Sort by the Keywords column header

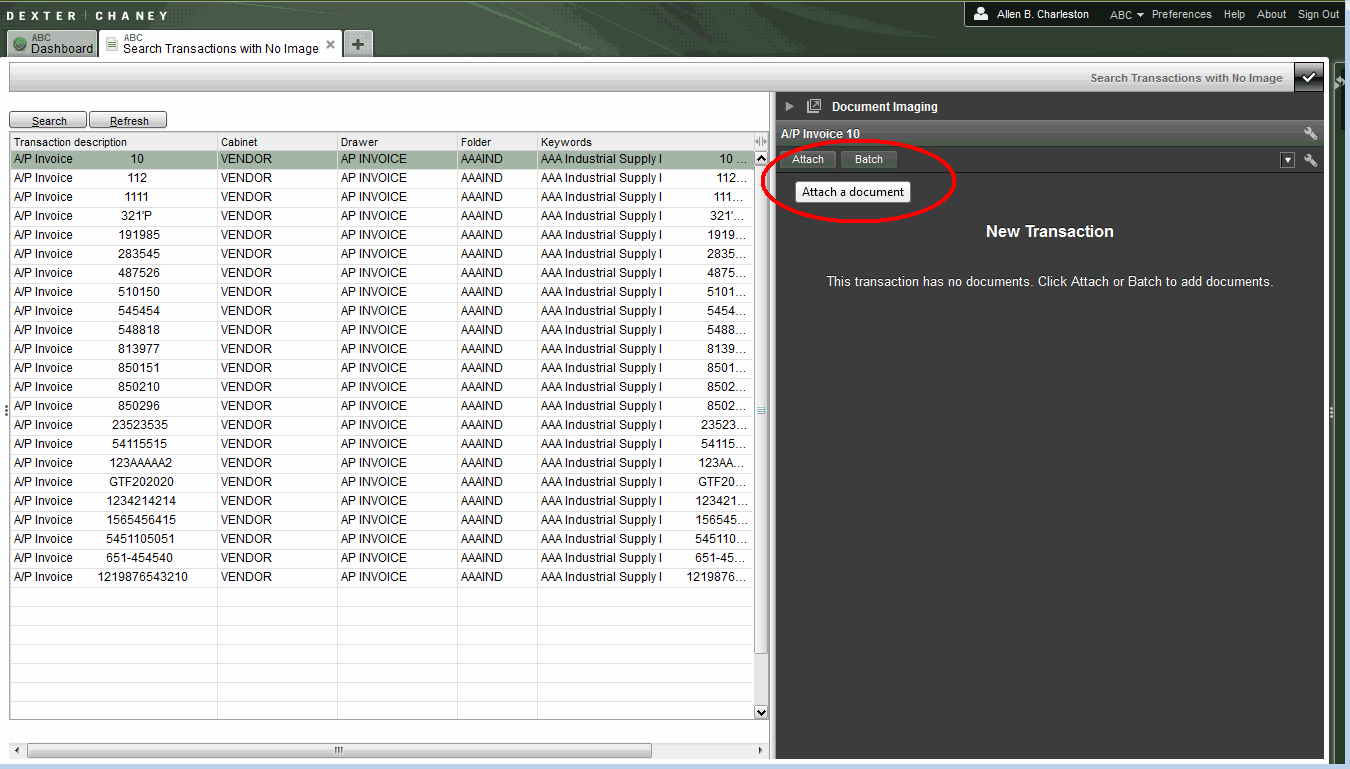coord(645,142)
